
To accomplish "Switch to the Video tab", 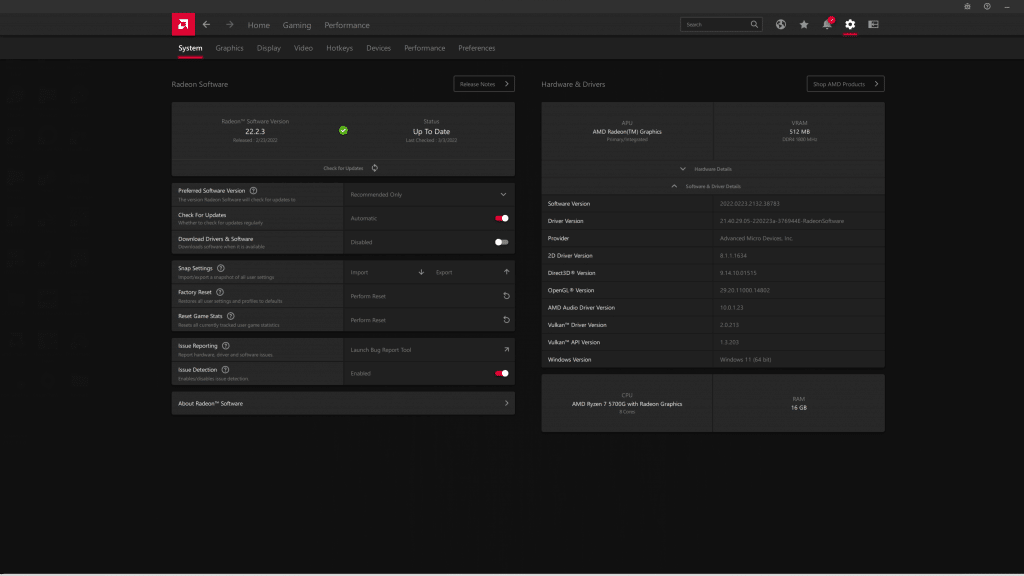I will (303, 48).
